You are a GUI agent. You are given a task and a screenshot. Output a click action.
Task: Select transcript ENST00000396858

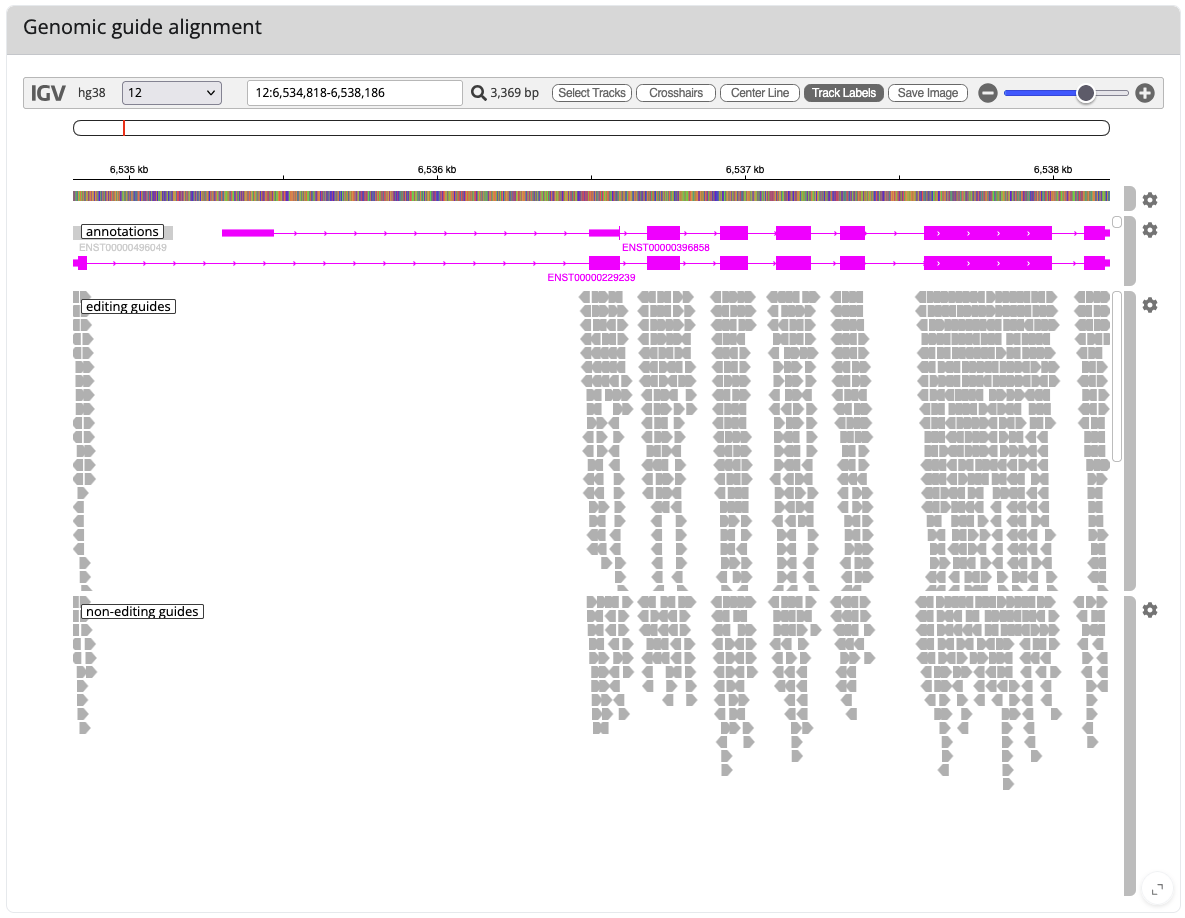[x=663, y=245]
